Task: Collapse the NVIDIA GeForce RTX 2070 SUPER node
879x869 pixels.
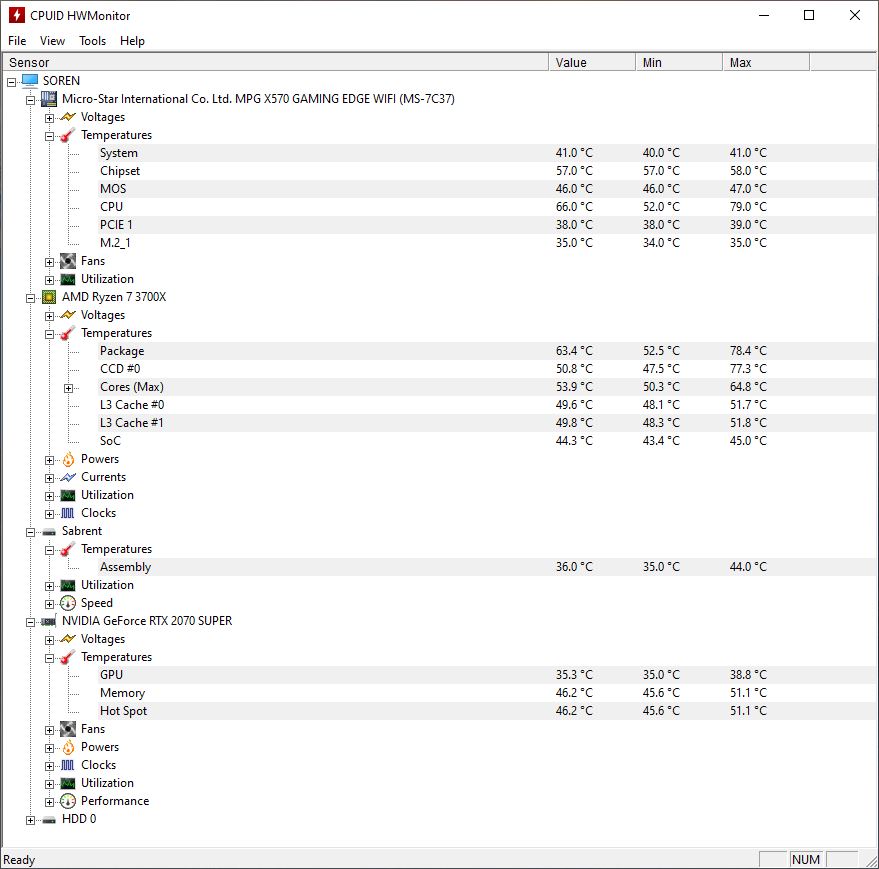Action: (30, 623)
